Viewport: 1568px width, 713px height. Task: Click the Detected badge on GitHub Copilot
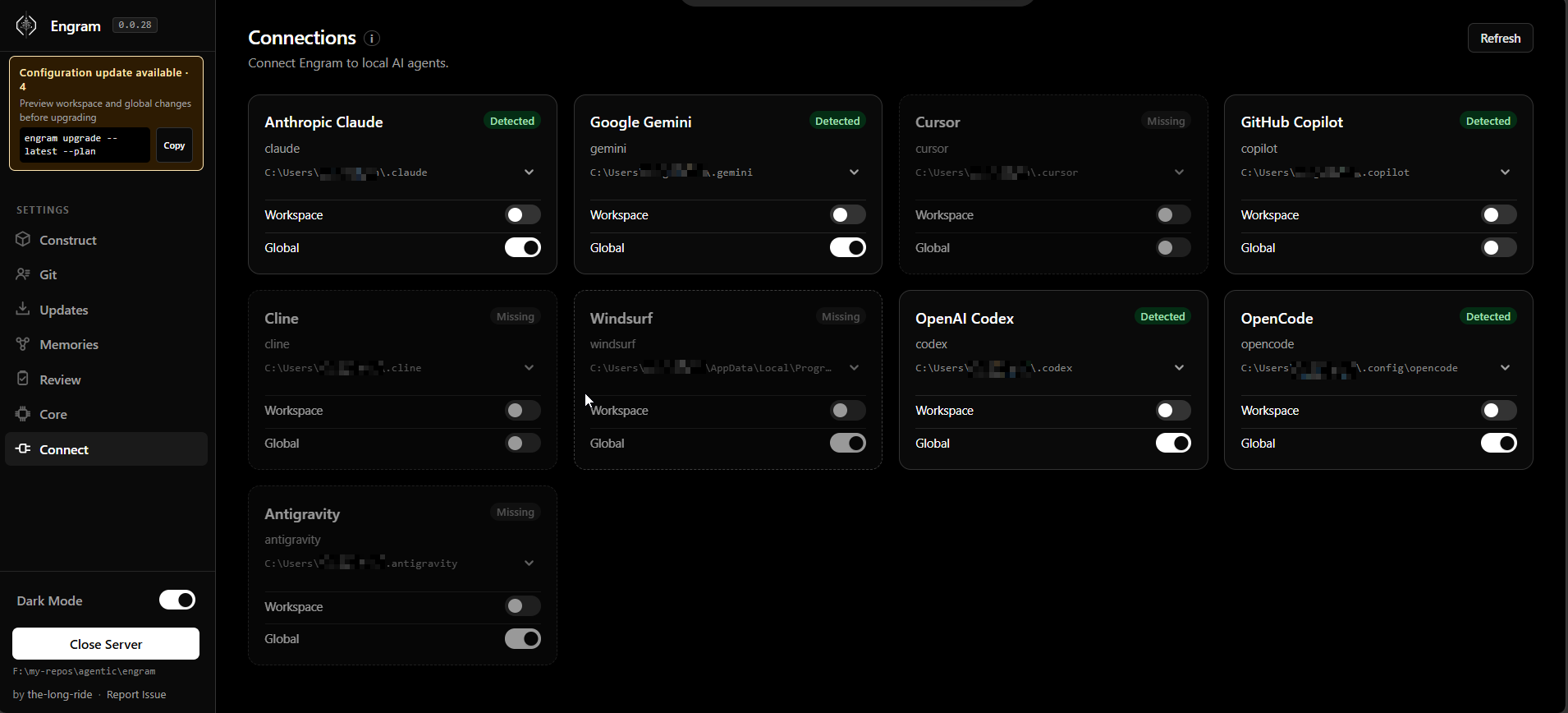(1488, 121)
